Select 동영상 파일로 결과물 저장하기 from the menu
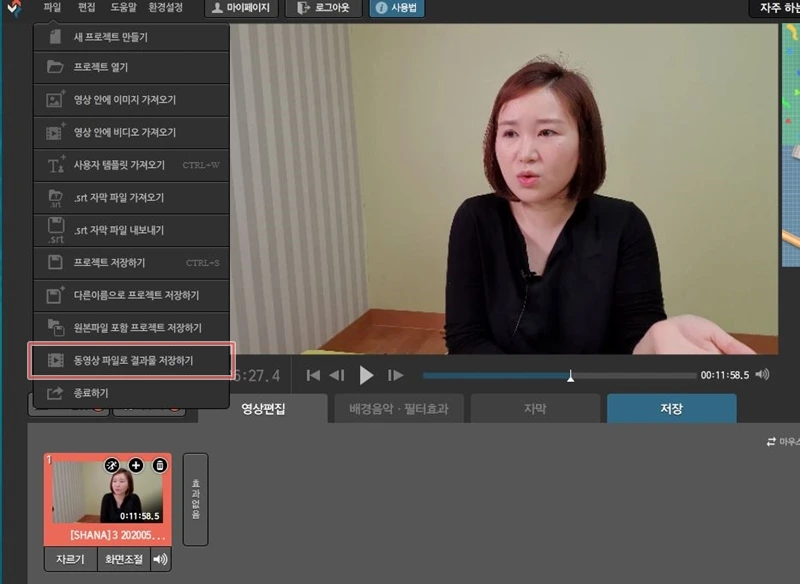This screenshot has height=584, width=800. [130, 361]
